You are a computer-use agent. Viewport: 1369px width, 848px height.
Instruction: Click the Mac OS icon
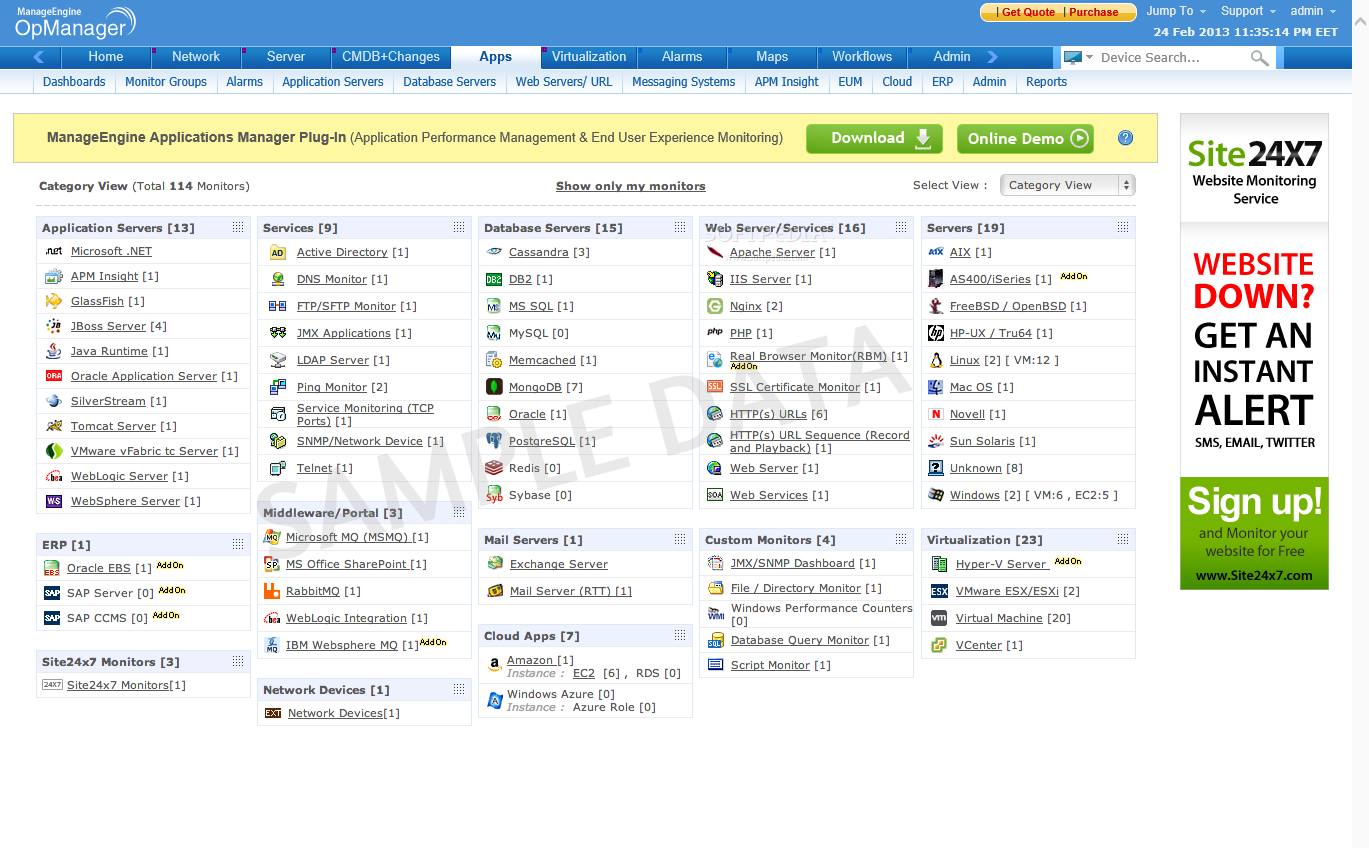pos(936,387)
